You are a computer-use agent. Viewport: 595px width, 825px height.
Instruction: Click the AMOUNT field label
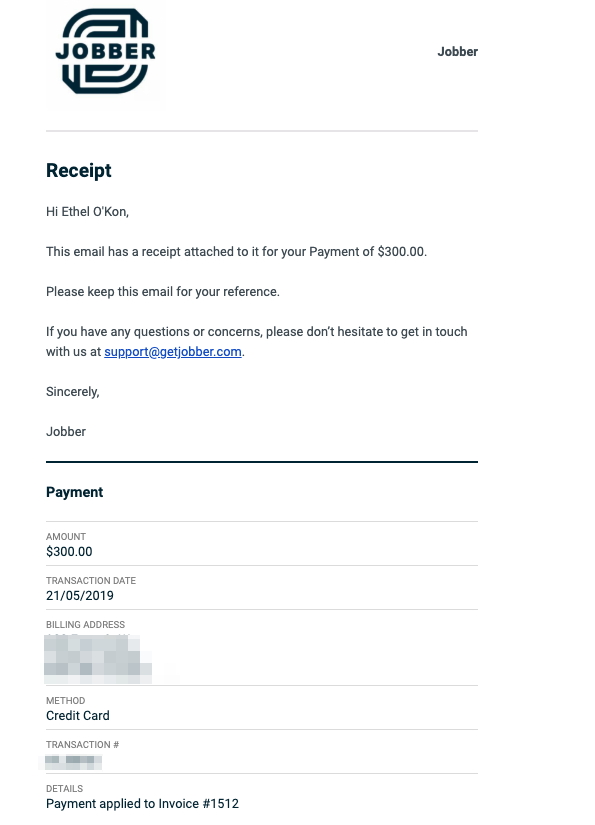(66, 537)
